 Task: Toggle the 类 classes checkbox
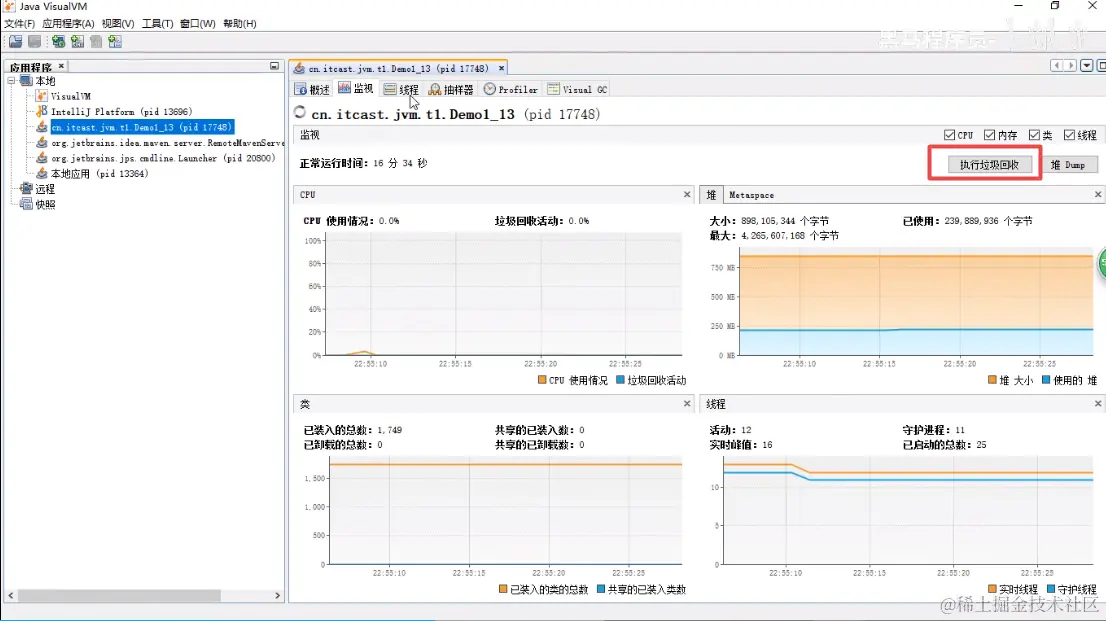pos(1034,135)
